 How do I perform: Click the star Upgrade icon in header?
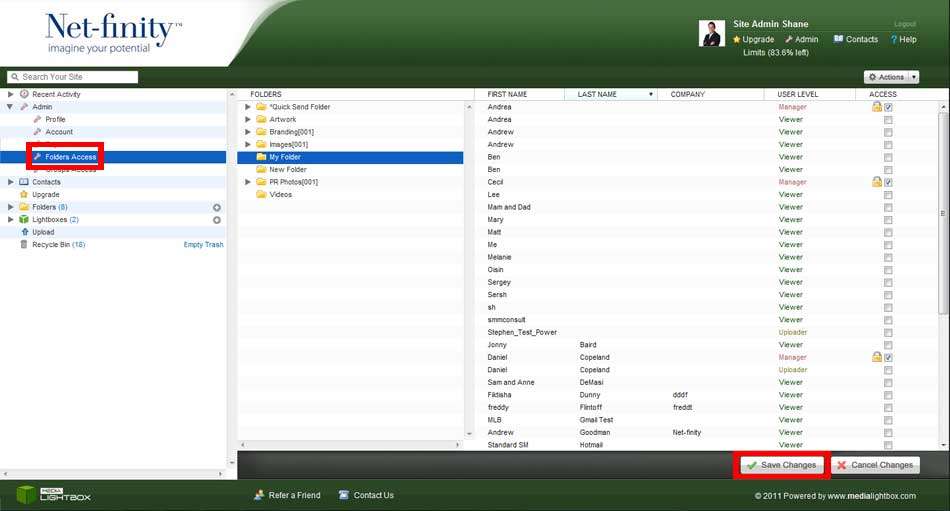coord(737,40)
